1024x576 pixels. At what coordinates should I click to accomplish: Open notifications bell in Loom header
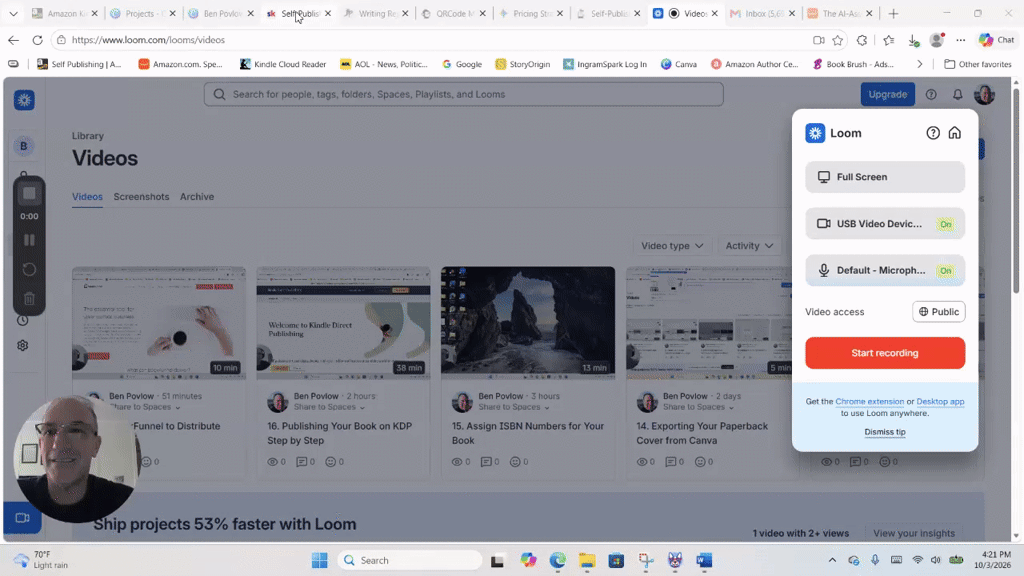(957, 95)
